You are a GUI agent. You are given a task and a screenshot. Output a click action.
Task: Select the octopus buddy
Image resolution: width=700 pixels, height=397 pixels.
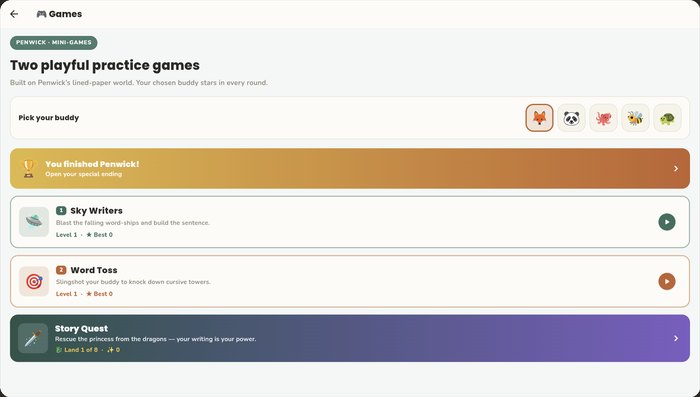coord(603,118)
